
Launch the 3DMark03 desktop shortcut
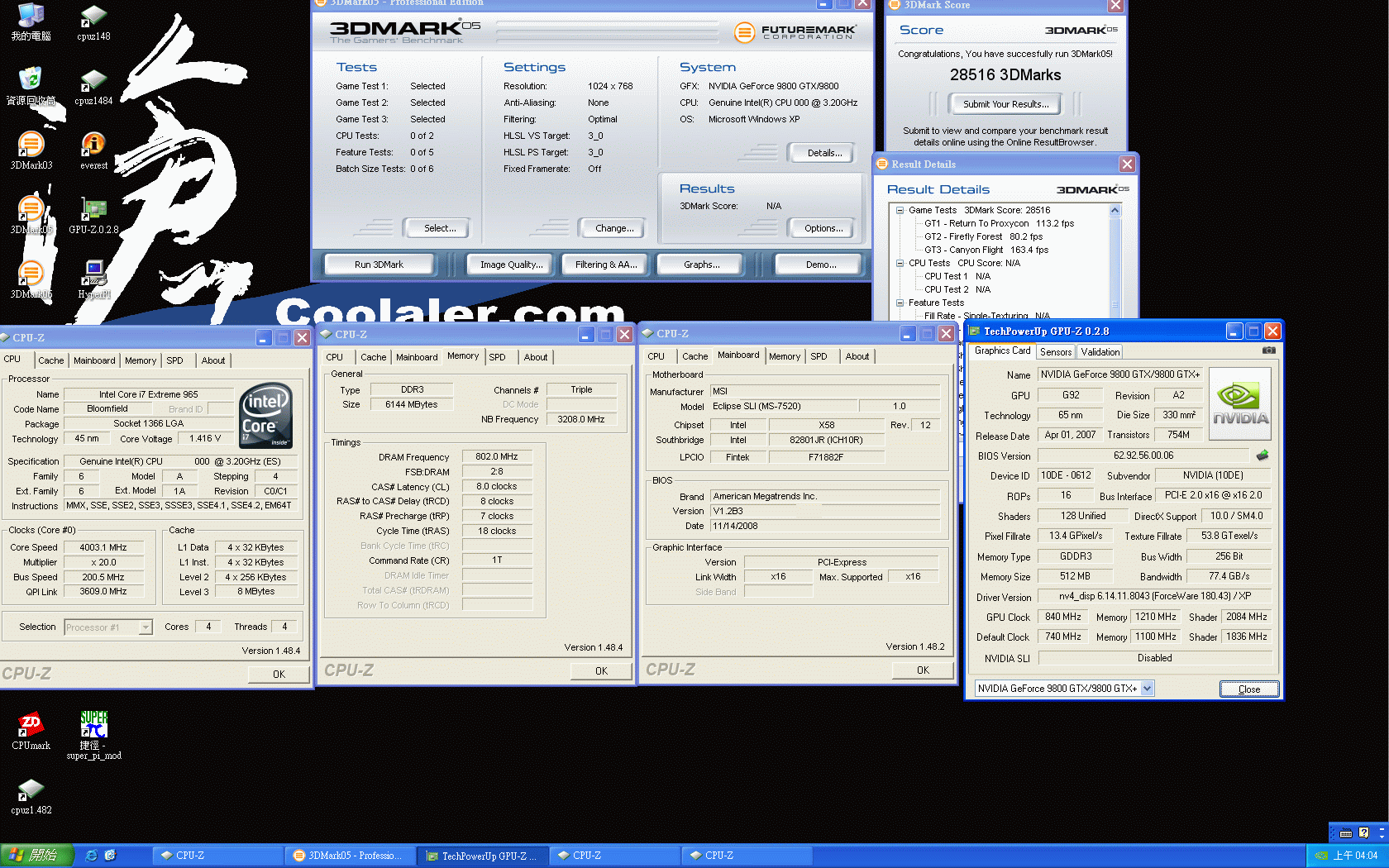[31, 146]
